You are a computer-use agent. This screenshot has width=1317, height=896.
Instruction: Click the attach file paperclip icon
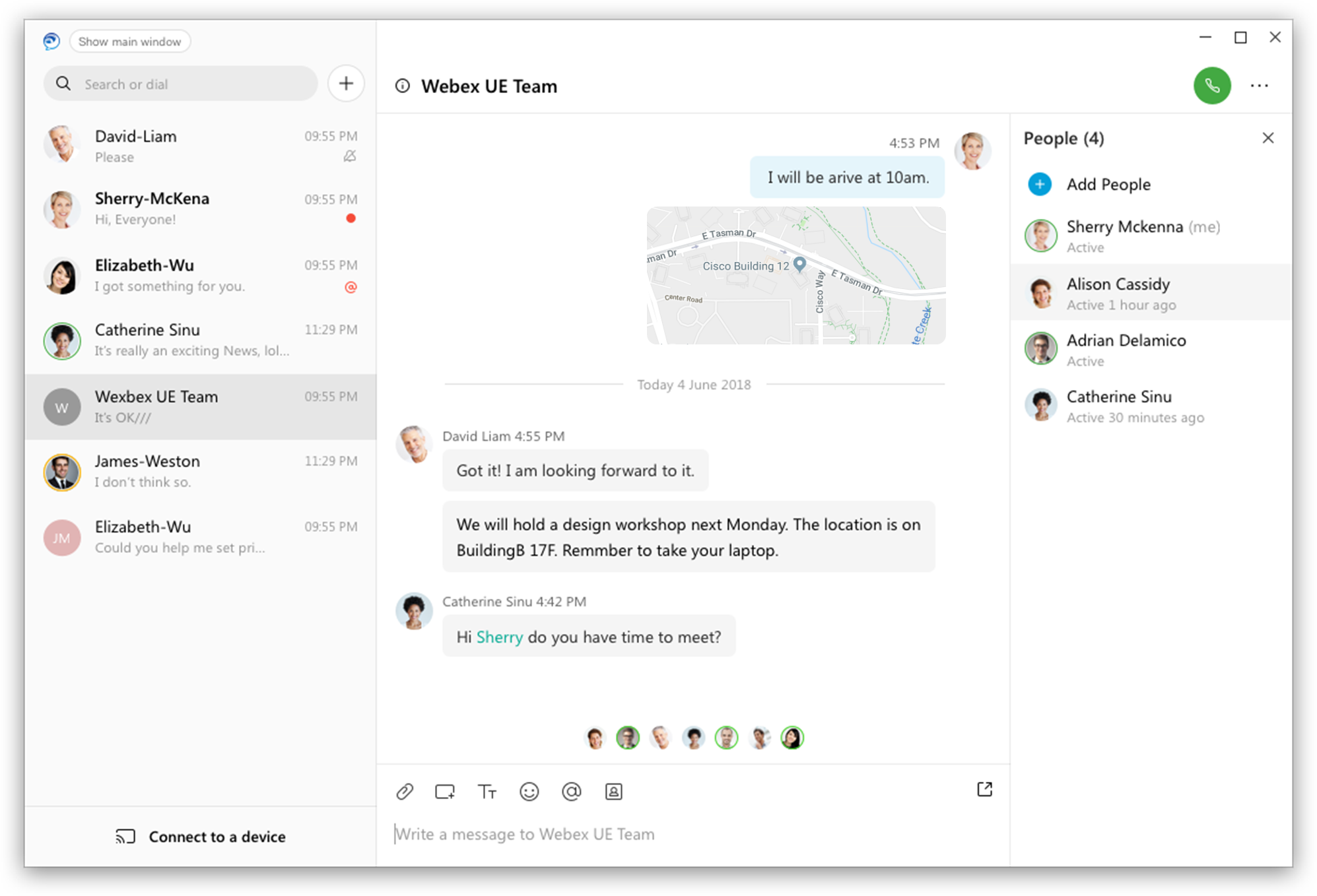point(405,791)
